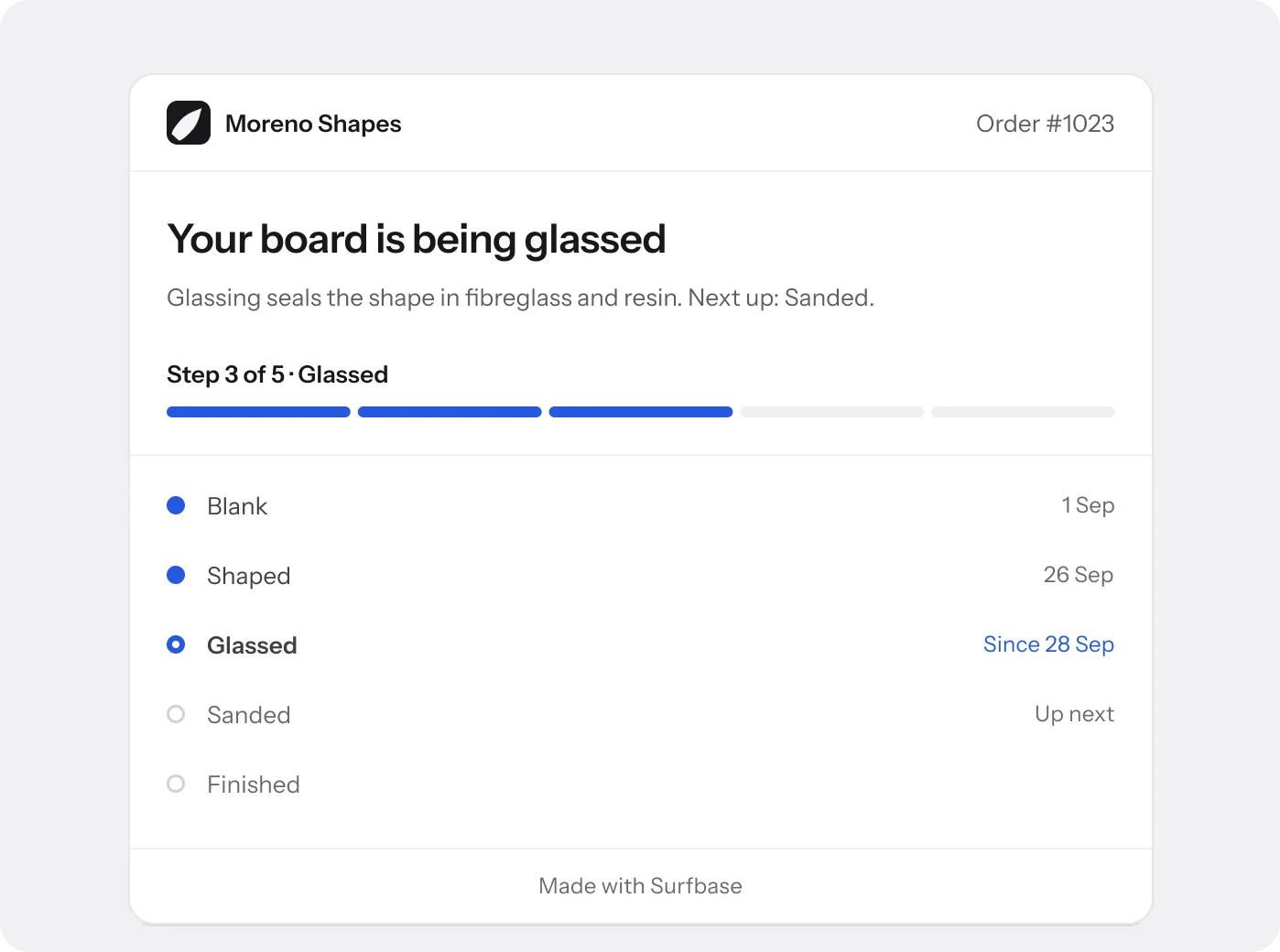1280x952 pixels.
Task: Select the Sanded step label
Action: pos(249,715)
